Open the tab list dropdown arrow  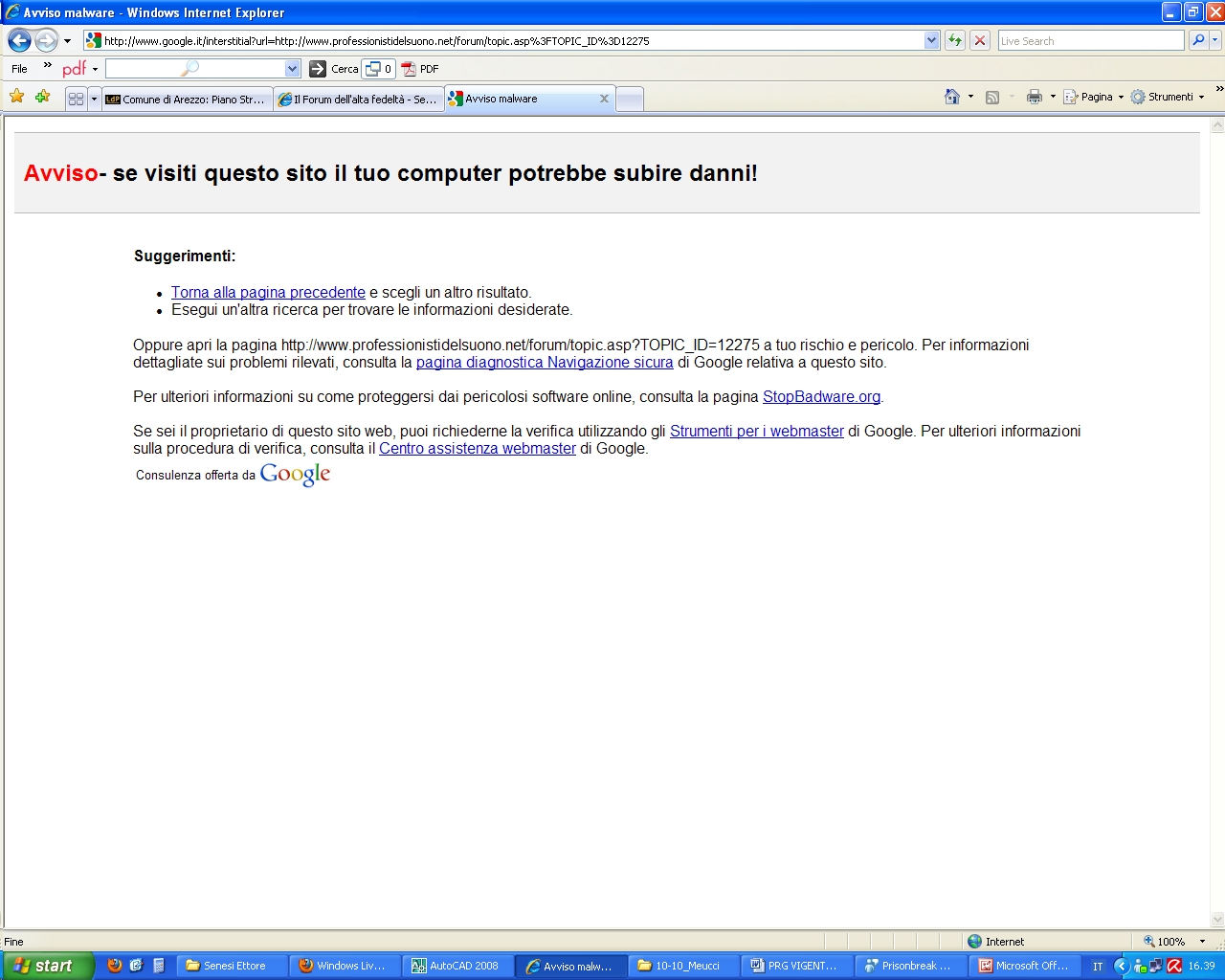[94, 99]
